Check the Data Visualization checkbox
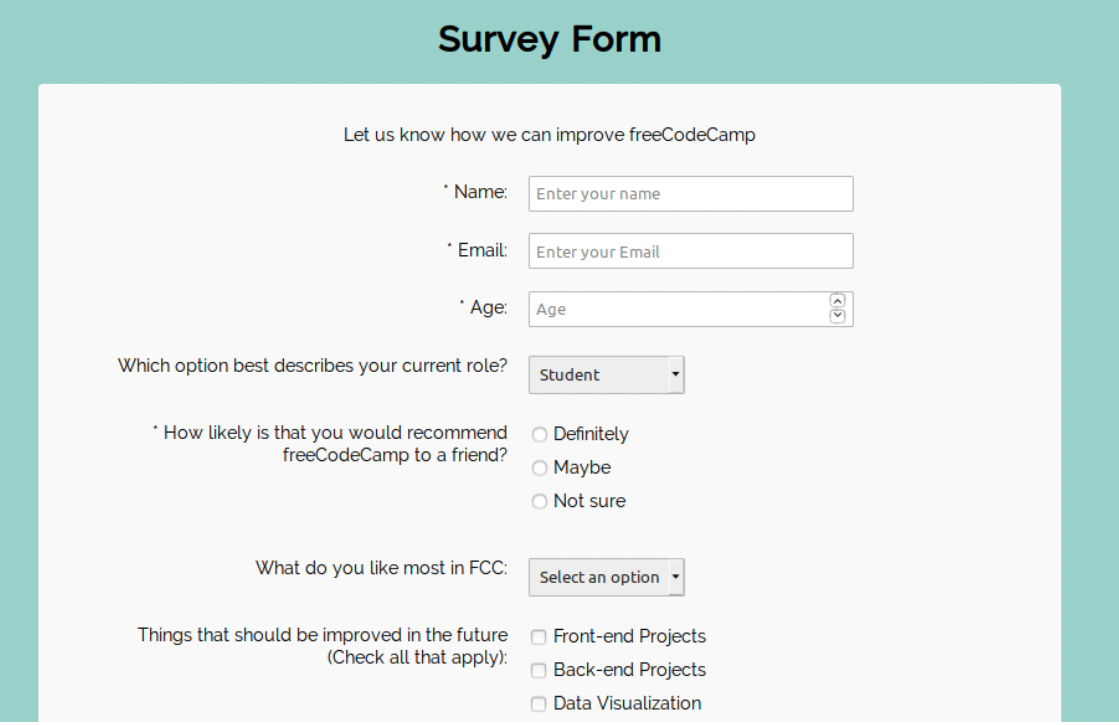The height and width of the screenshot is (725, 1119). click(538, 703)
